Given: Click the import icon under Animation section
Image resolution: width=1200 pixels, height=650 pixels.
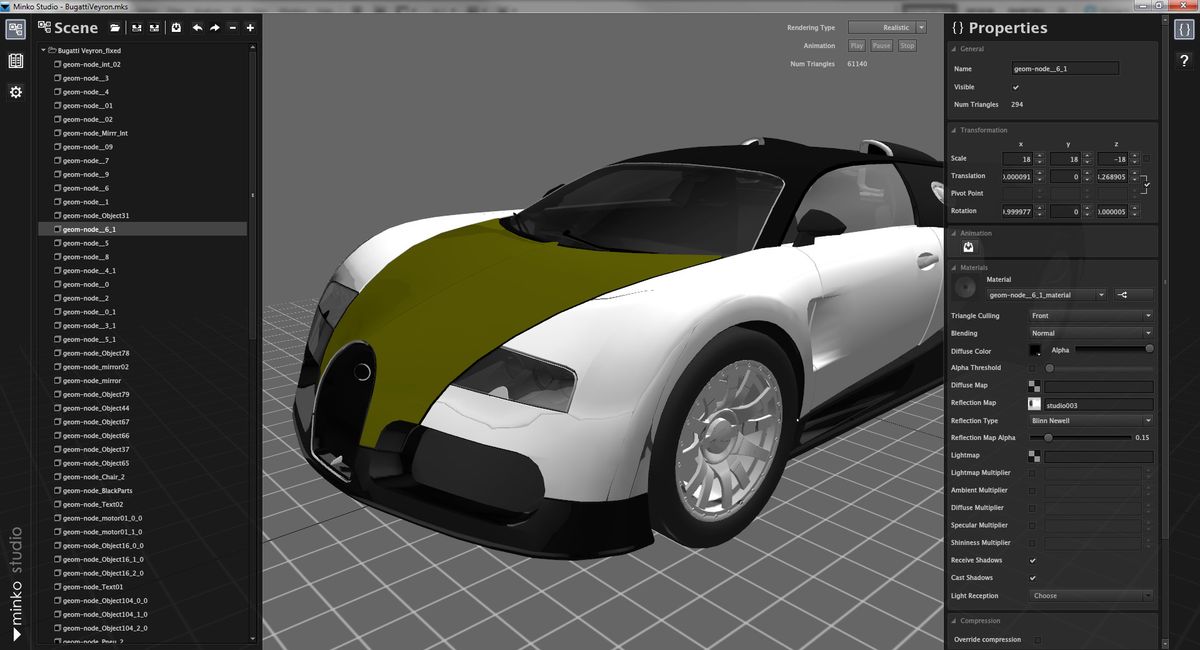Looking at the screenshot, I should (968, 247).
